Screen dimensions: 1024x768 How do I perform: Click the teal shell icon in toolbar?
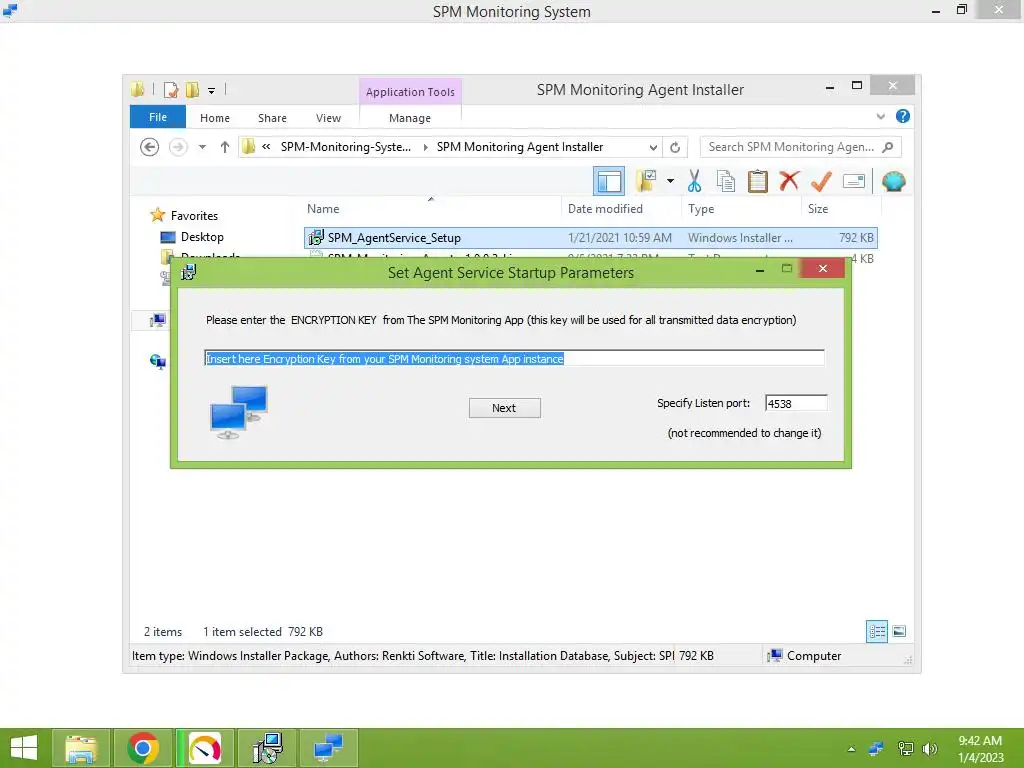click(x=893, y=181)
